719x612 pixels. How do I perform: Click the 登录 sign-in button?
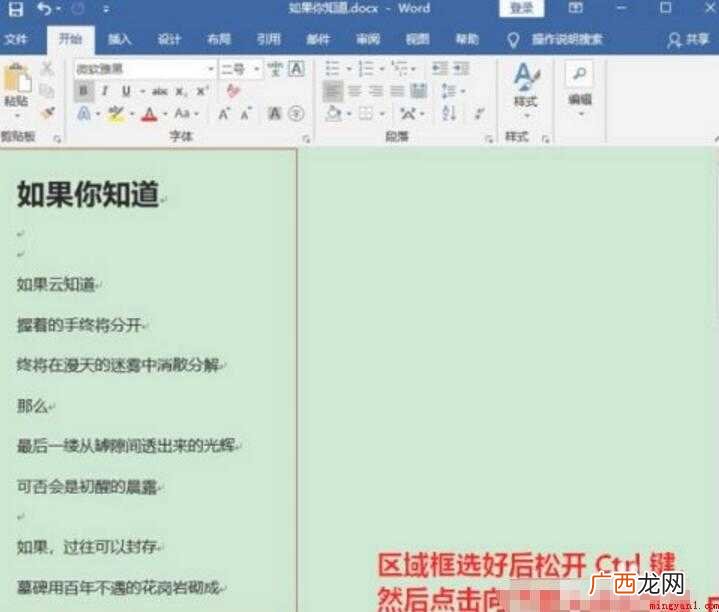522,8
